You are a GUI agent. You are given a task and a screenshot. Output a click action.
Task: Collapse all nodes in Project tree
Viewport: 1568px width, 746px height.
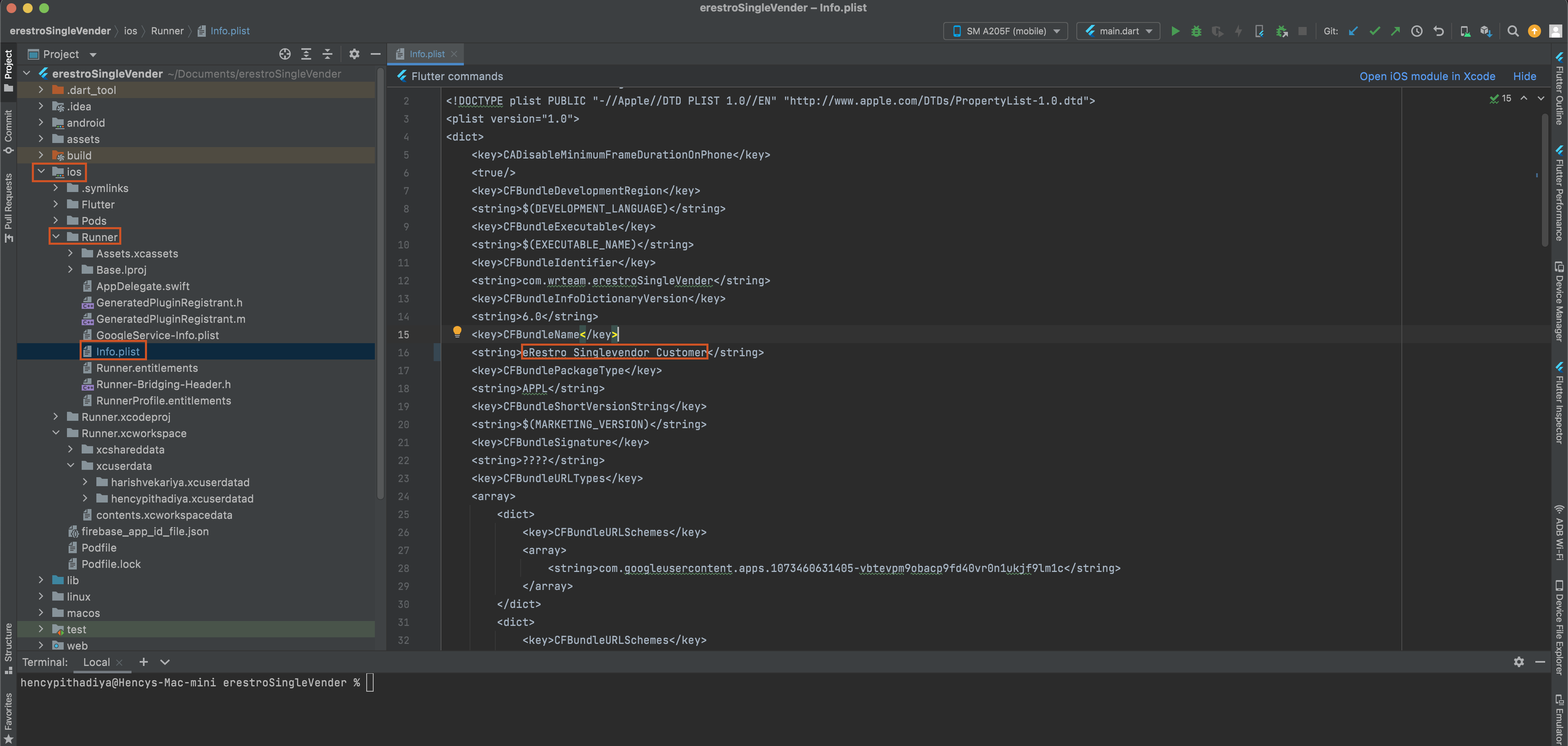(327, 54)
